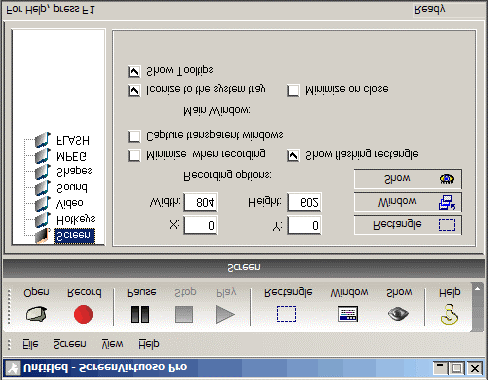This screenshot has height=380, width=488.
Task: Click the X coordinate input field
Action: [x=200, y=225]
